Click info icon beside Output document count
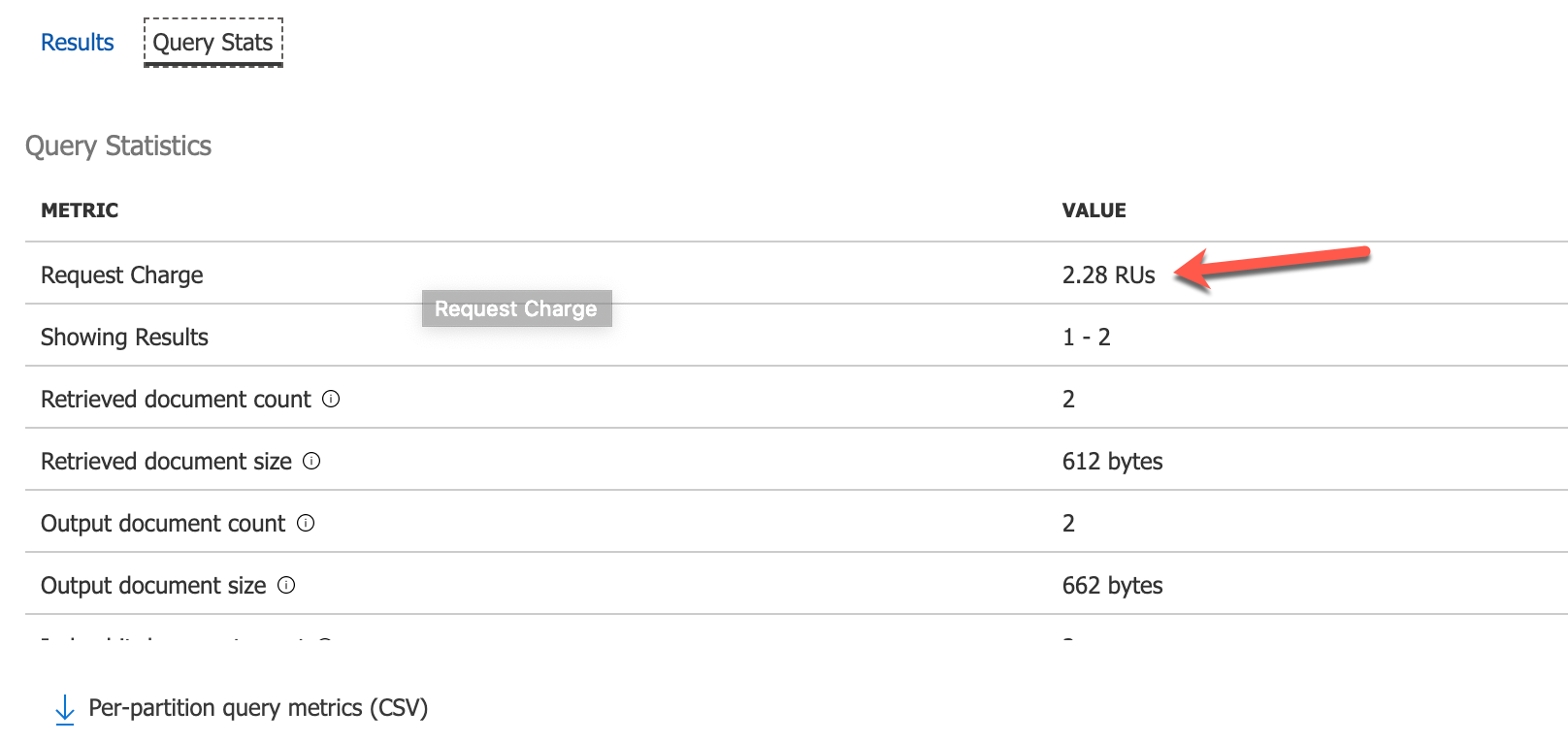The image size is (1568, 743). coord(306,523)
